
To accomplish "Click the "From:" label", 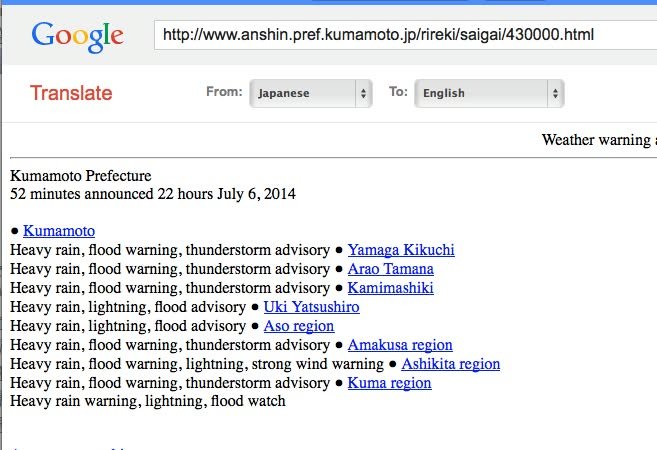I will [224, 93].
